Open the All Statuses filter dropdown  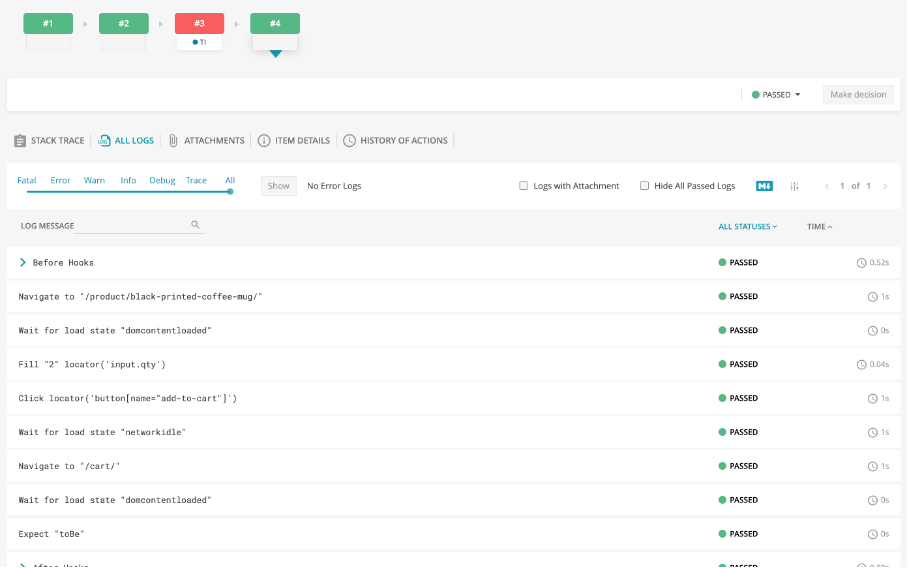tap(748, 226)
